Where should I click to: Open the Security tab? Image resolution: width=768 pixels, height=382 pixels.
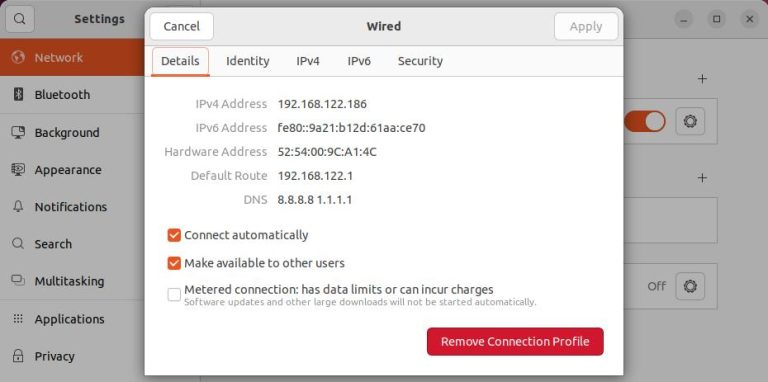420,61
